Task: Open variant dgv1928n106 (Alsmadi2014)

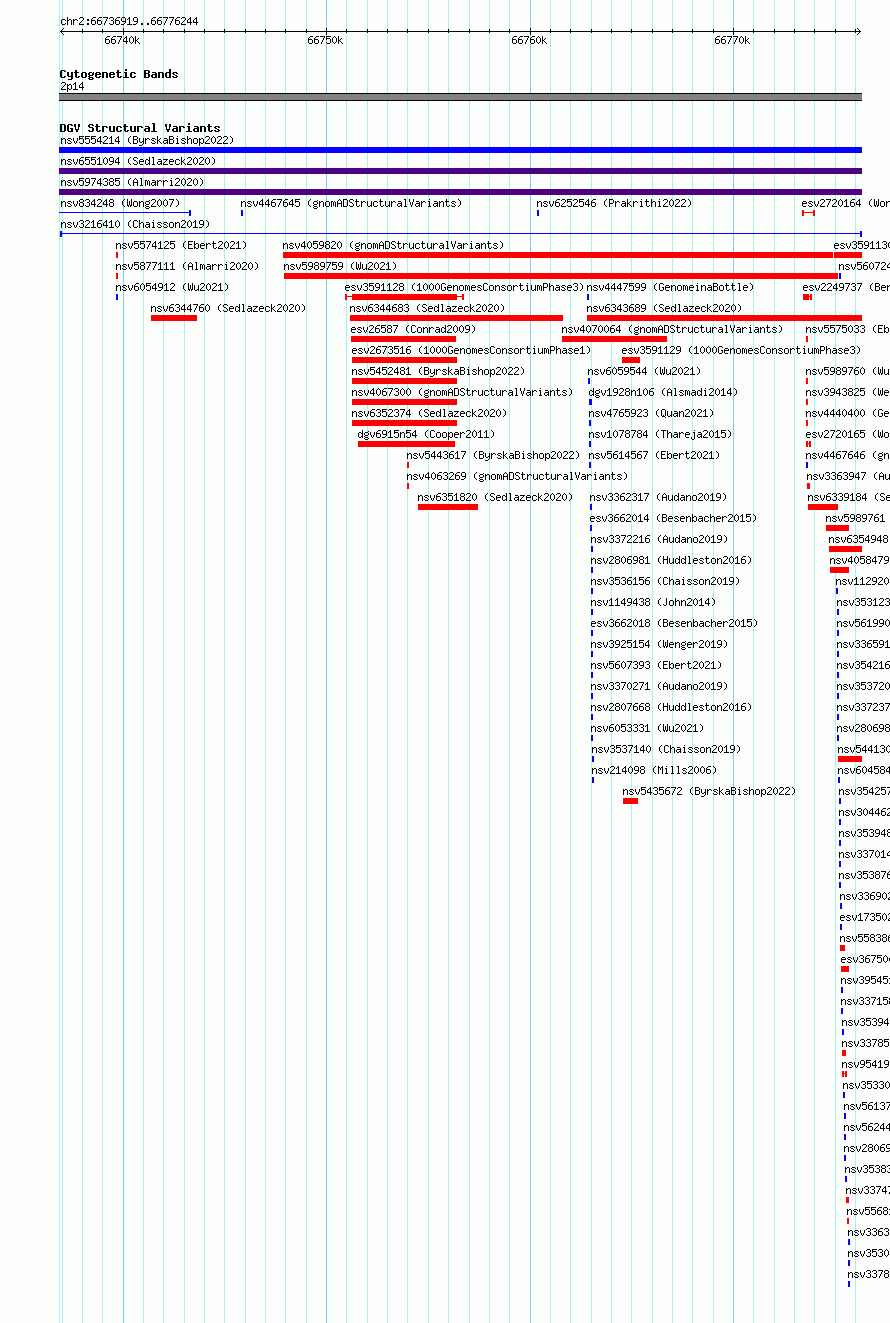Action: 662,392
